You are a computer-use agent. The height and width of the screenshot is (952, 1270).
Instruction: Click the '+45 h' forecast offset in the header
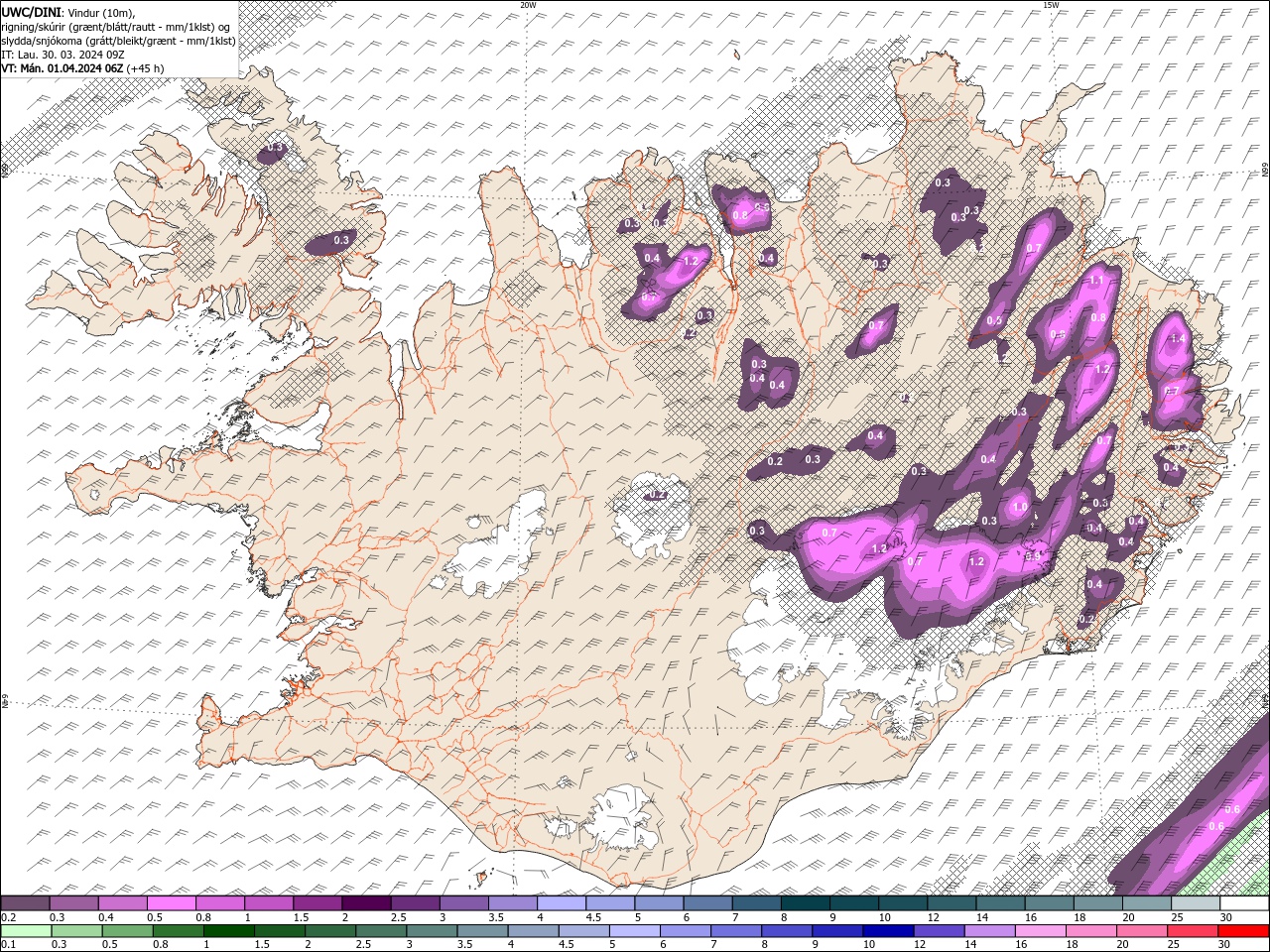coord(145,68)
